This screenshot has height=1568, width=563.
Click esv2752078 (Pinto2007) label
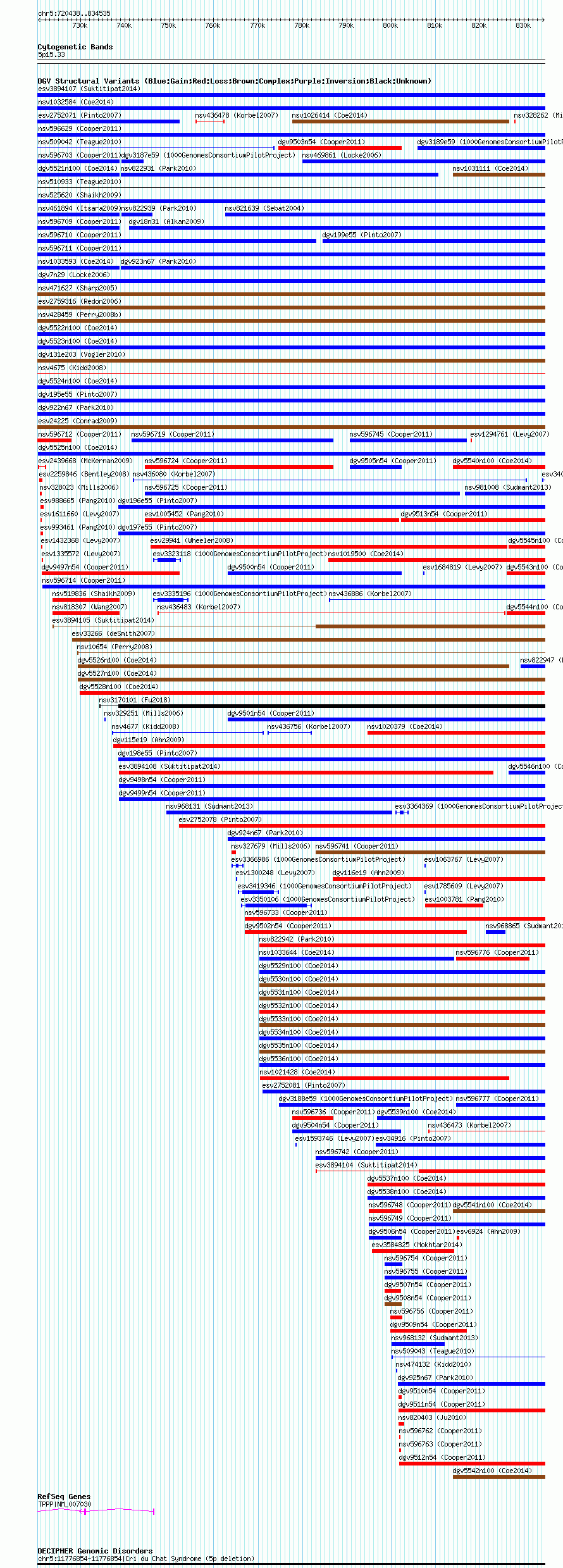tap(220, 819)
